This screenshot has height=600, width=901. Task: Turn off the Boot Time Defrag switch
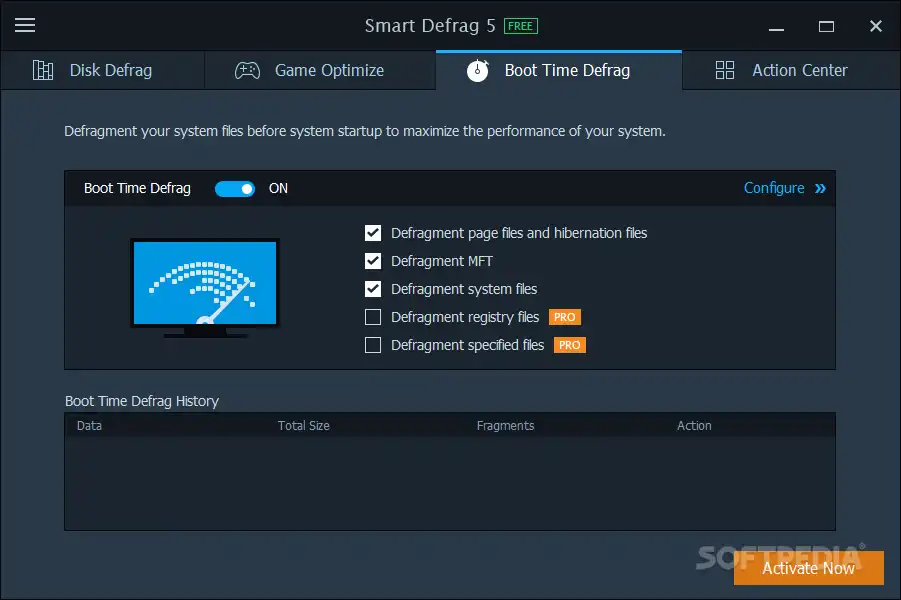[235, 188]
